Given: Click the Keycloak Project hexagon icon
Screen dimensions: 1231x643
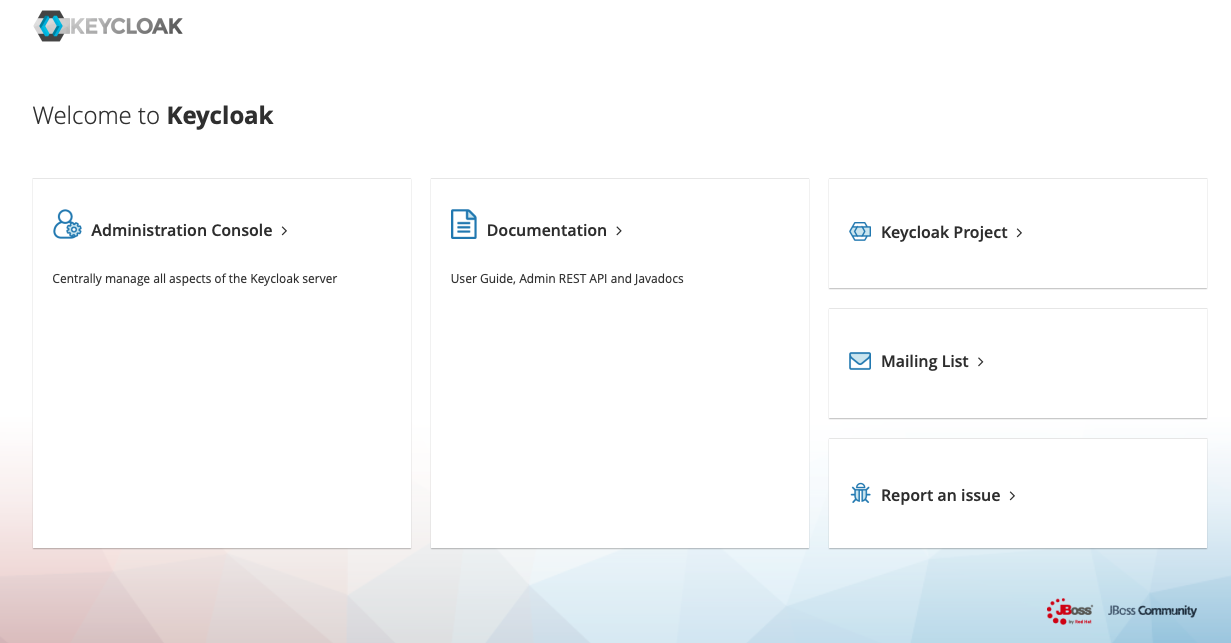Looking at the screenshot, I should [x=860, y=232].
